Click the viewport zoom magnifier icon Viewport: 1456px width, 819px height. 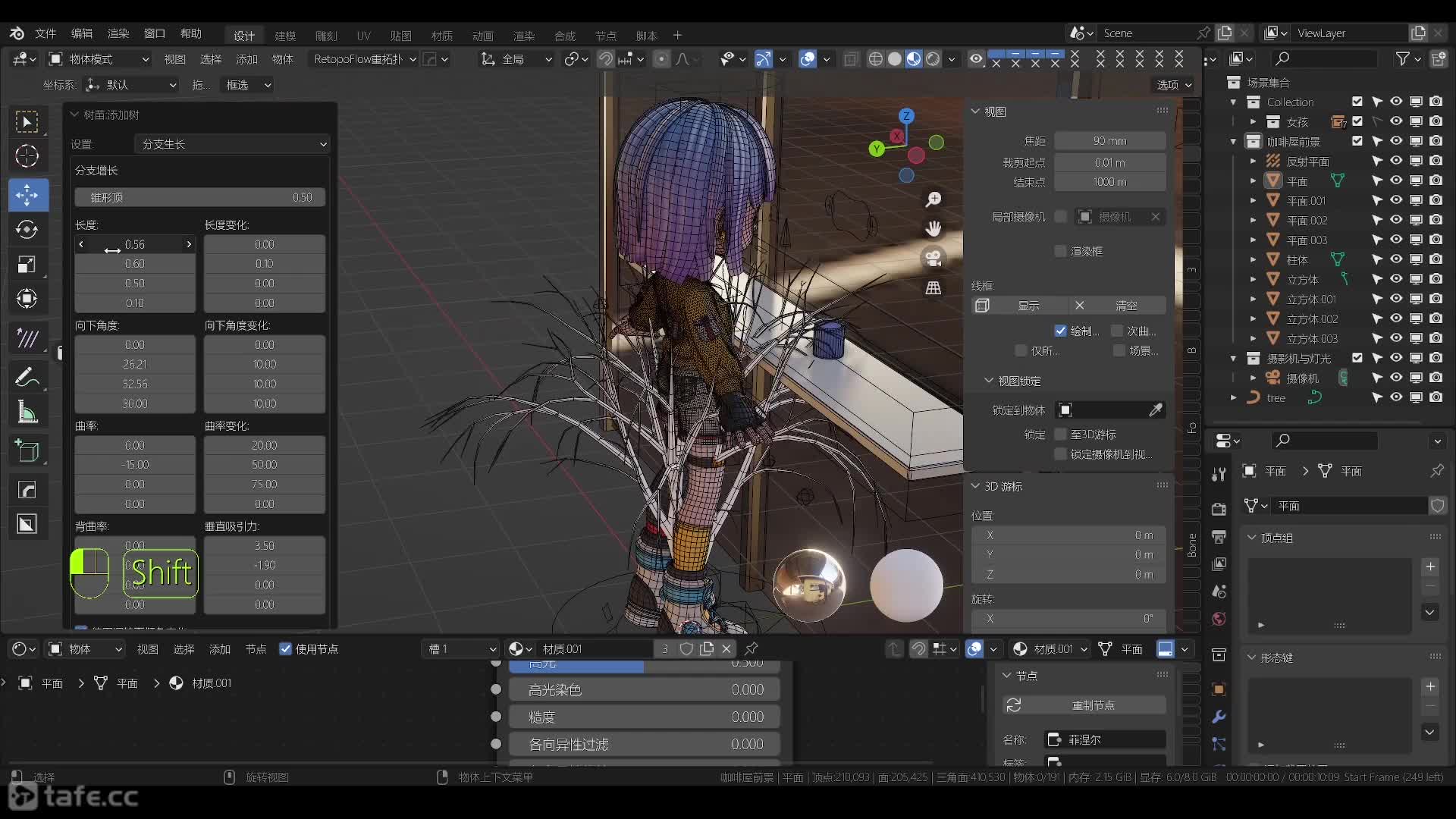(934, 199)
